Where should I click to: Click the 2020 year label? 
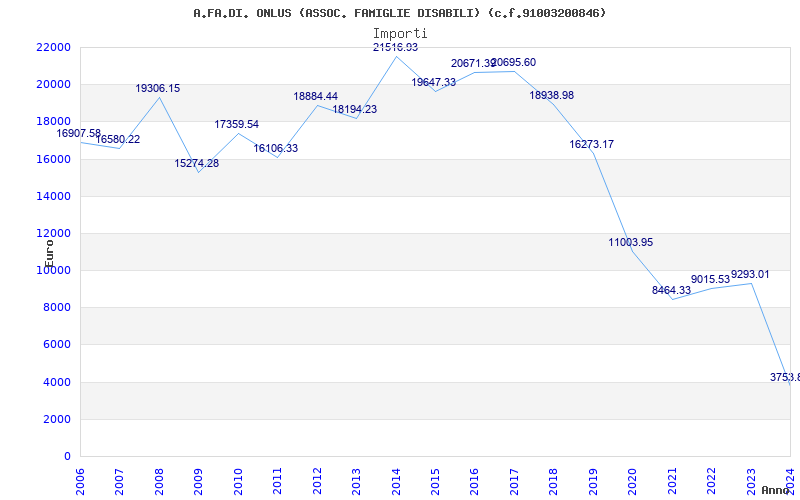[633, 481]
